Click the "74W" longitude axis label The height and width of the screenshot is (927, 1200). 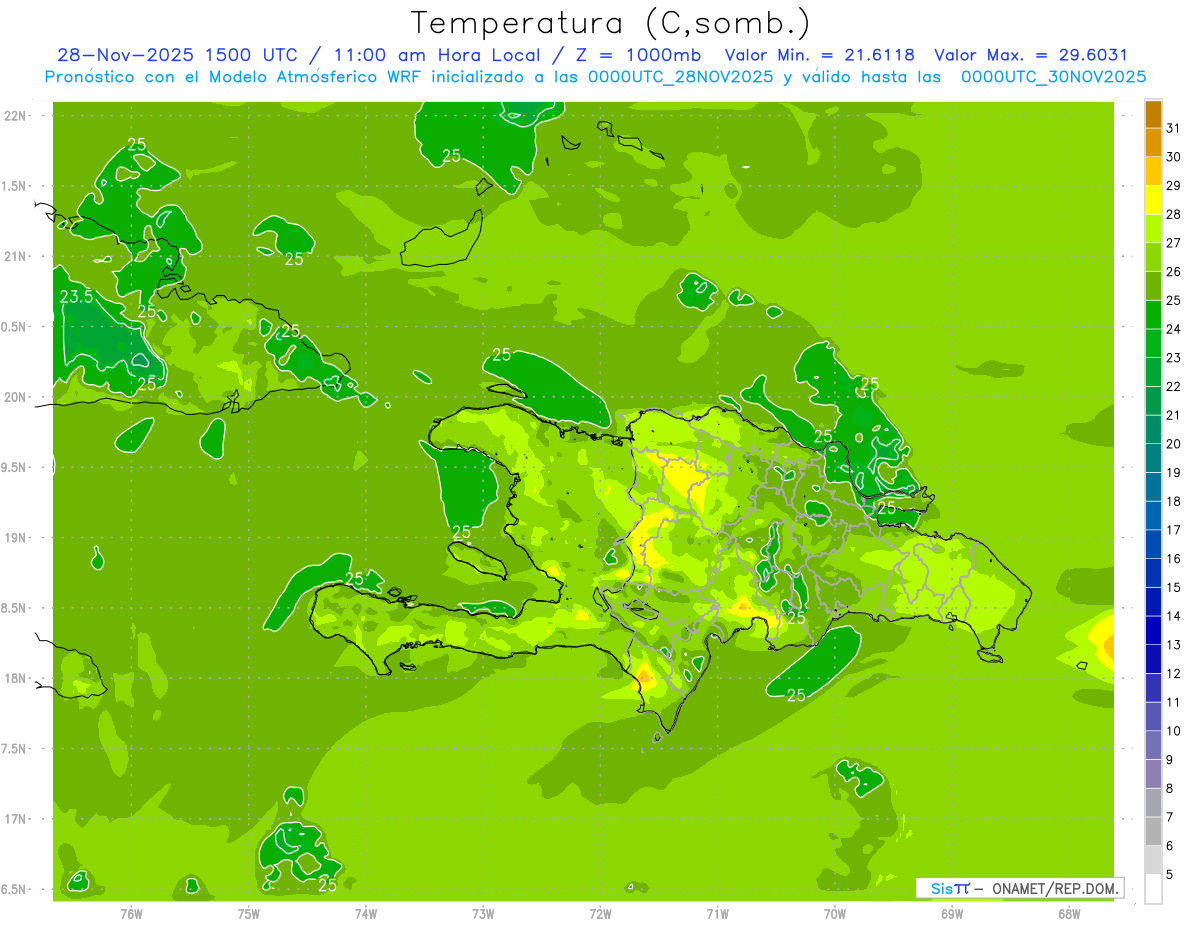pos(366,913)
